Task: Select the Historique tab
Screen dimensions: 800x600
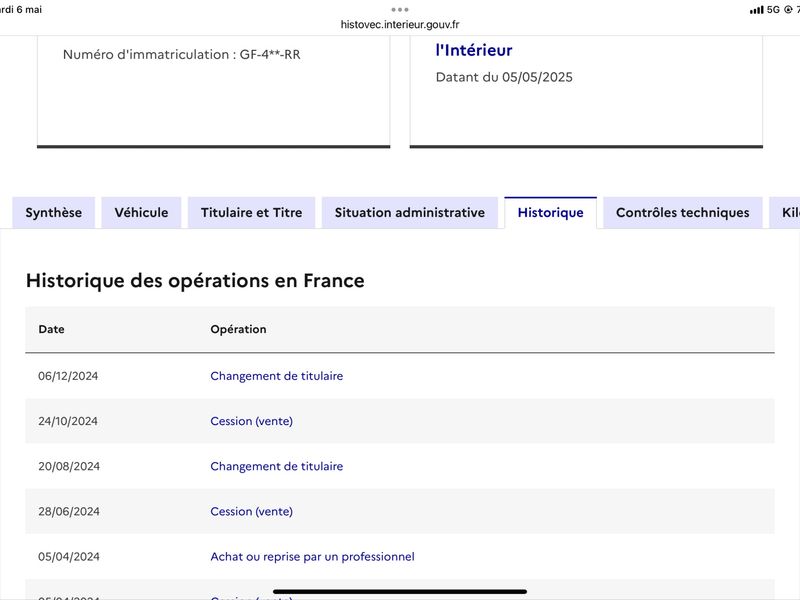Action: point(551,213)
